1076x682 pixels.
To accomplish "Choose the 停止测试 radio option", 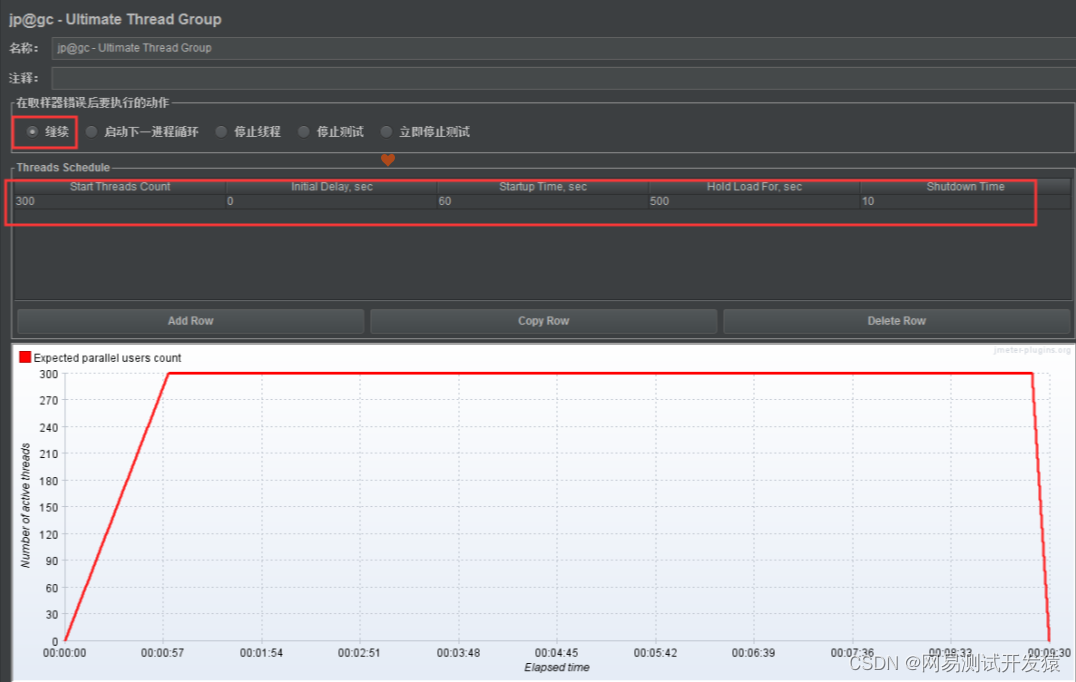I will click(303, 132).
